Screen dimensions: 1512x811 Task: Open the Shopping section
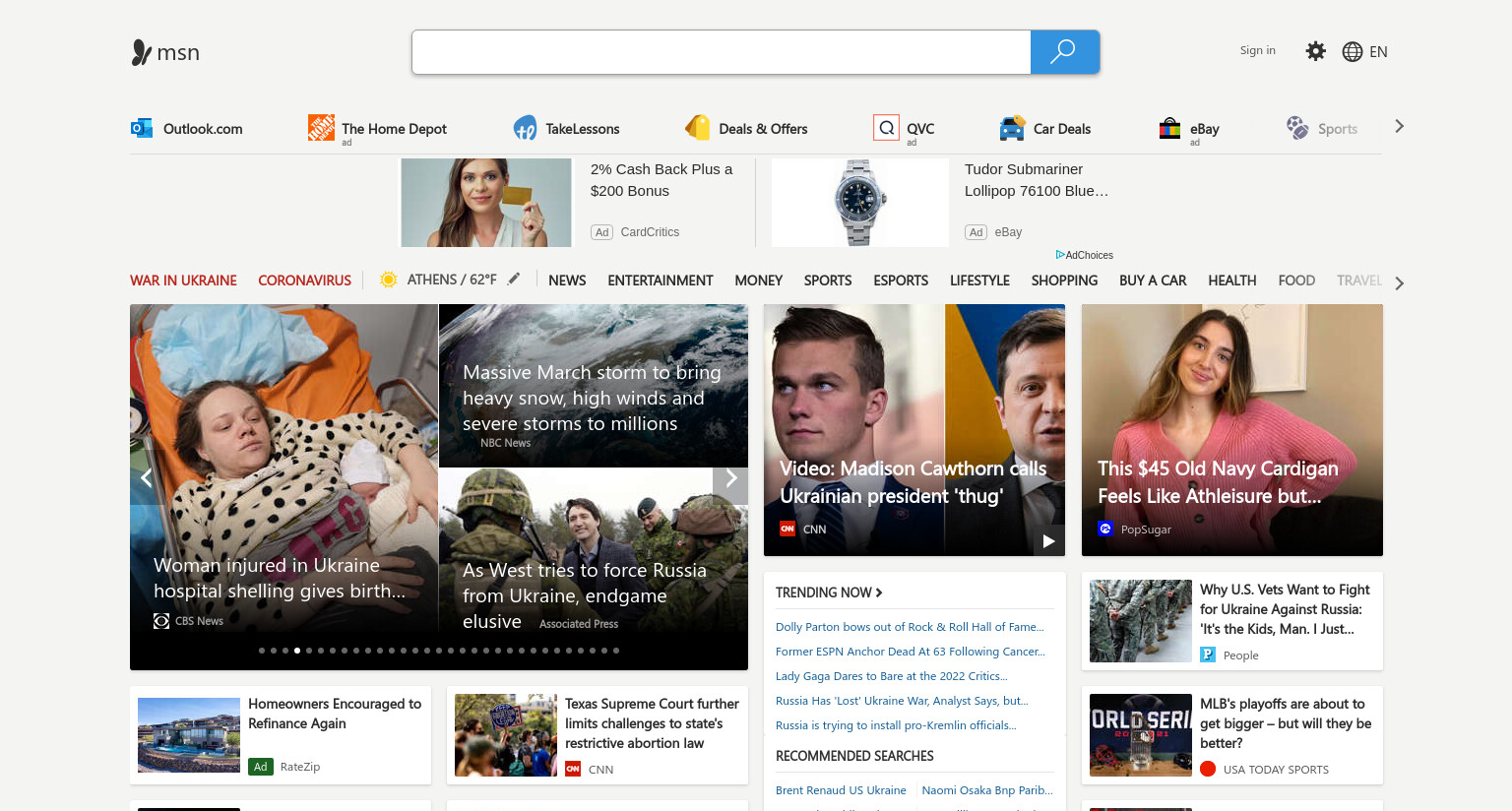(1064, 281)
